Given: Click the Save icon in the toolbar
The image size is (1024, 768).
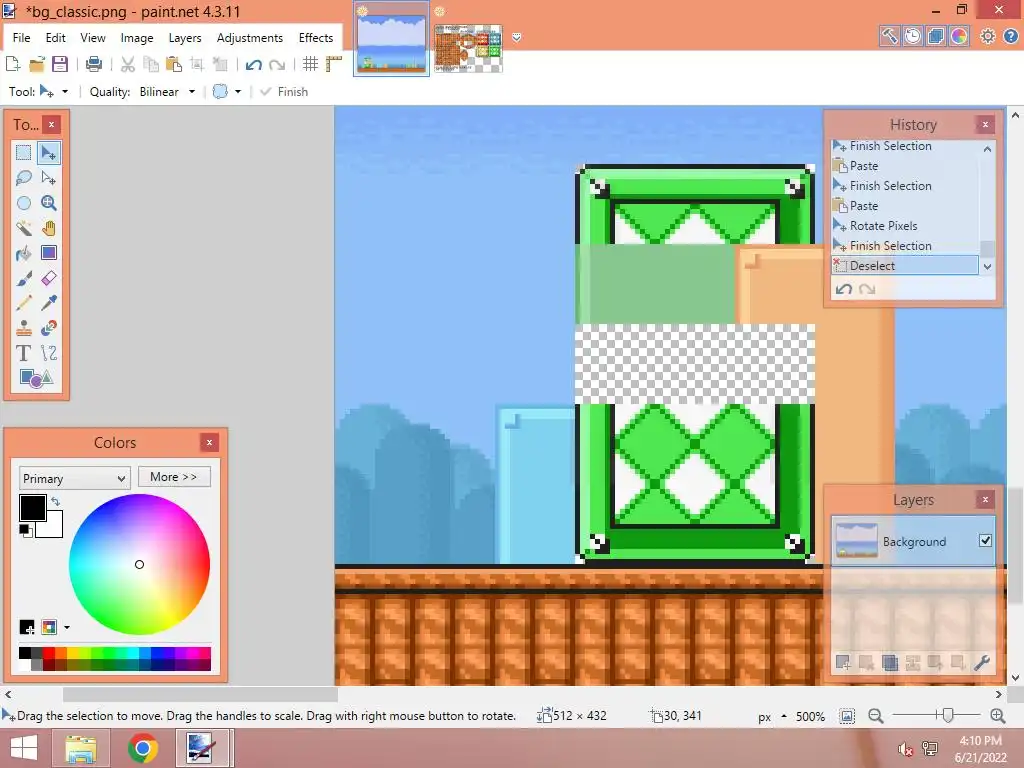Looking at the screenshot, I should (60, 64).
